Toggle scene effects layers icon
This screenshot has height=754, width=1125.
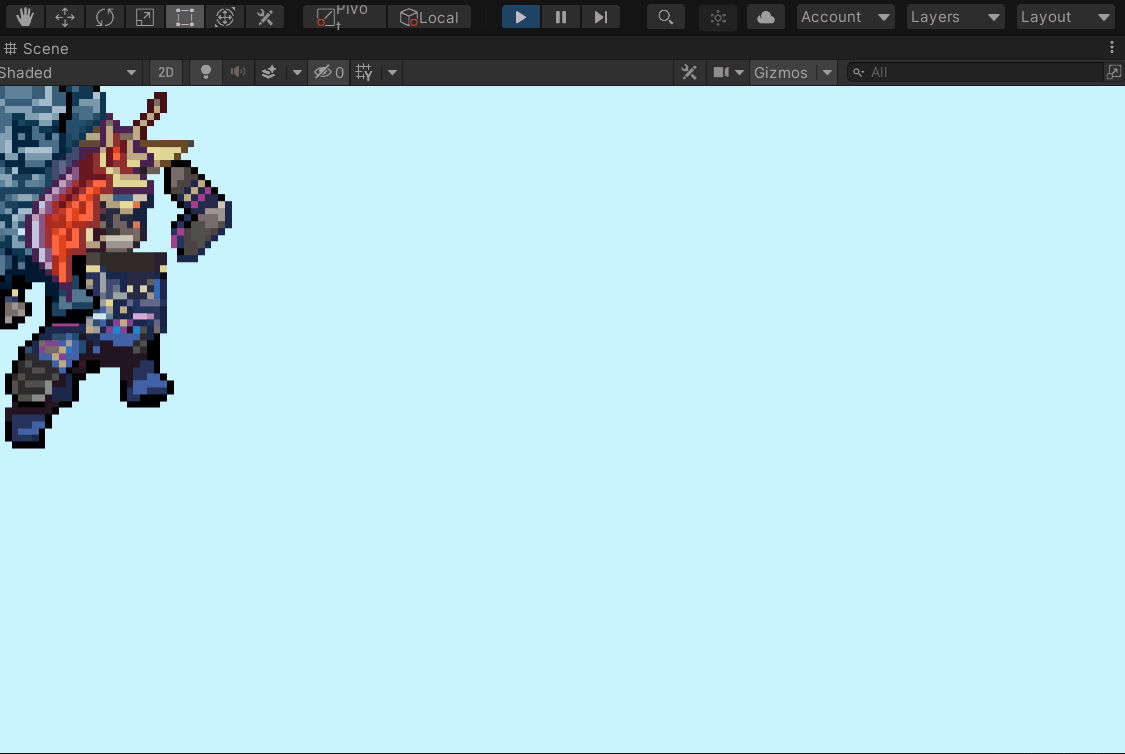click(269, 72)
